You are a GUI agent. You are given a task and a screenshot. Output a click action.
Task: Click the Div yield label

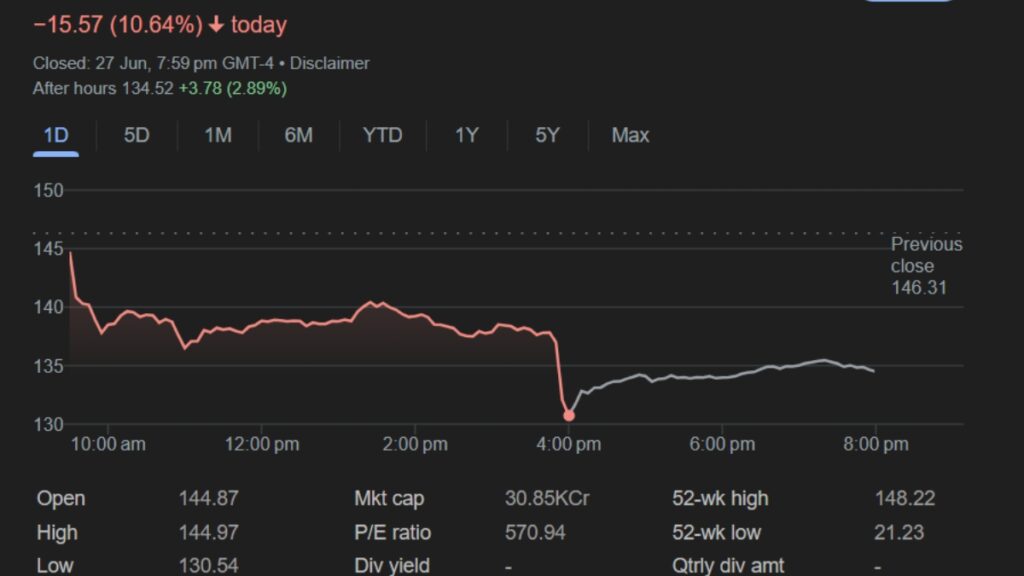point(392,565)
